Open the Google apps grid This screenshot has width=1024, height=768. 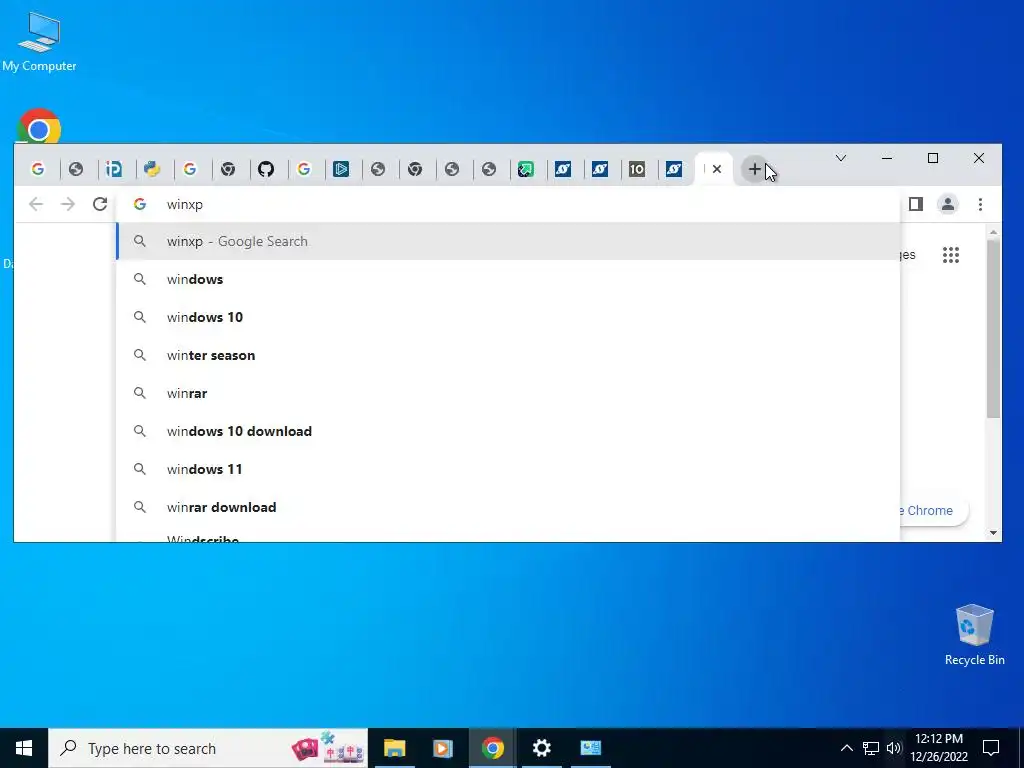[951, 255]
